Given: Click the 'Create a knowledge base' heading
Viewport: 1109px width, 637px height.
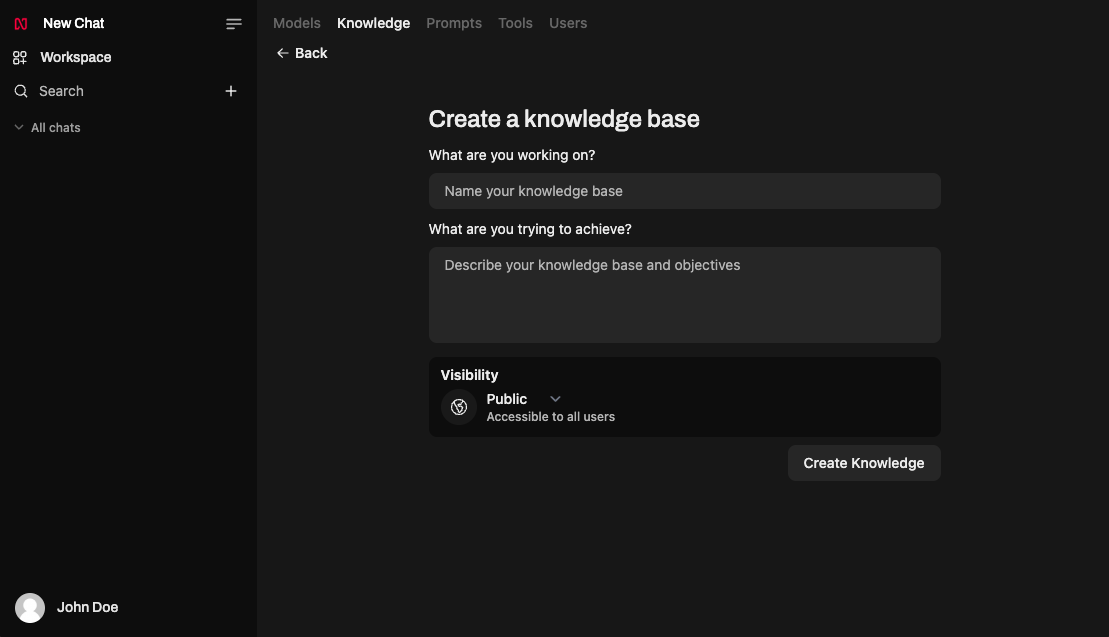Looking at the screenshot, I should pos(564,119).
